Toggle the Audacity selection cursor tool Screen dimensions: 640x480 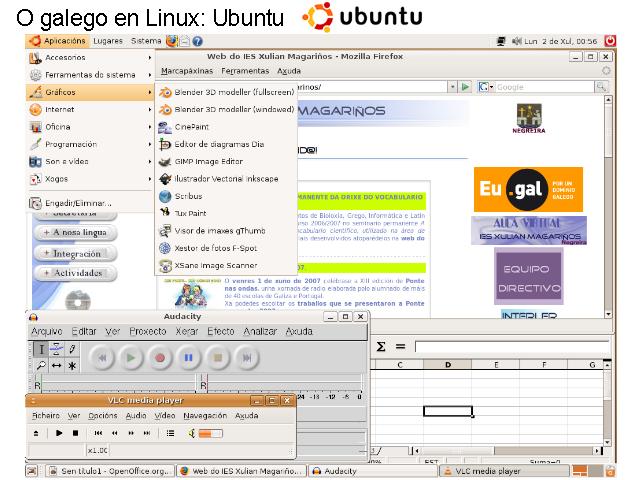click(40, 348)
